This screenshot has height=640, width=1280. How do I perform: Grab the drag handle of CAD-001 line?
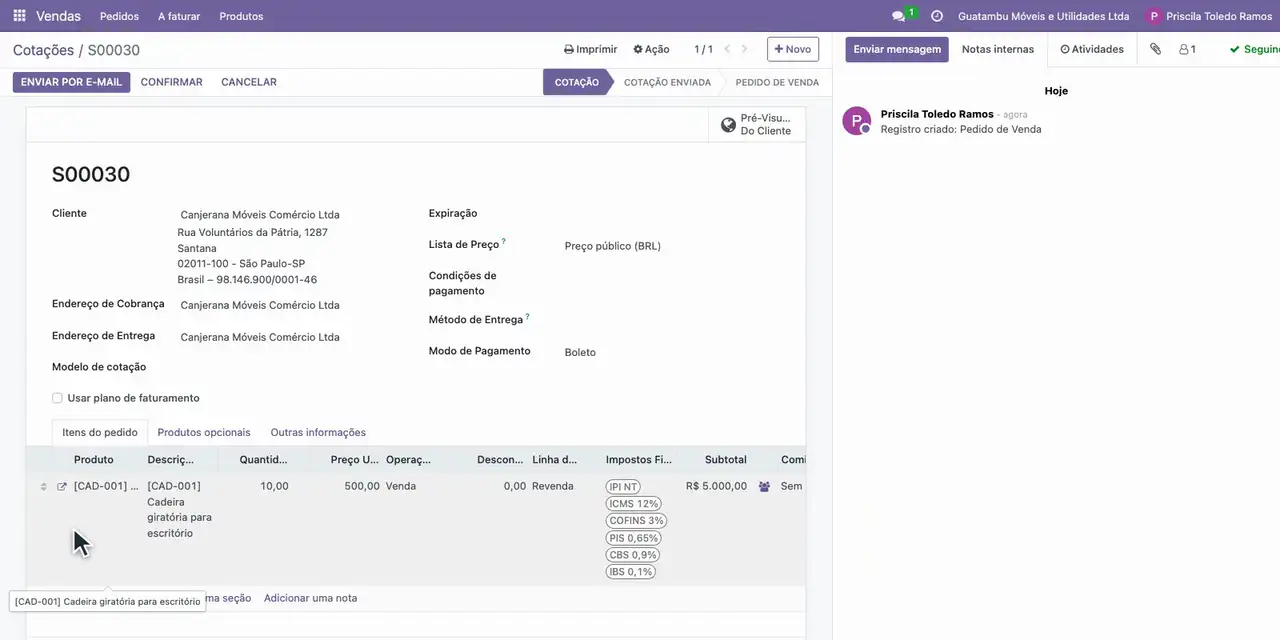point(43,487)
